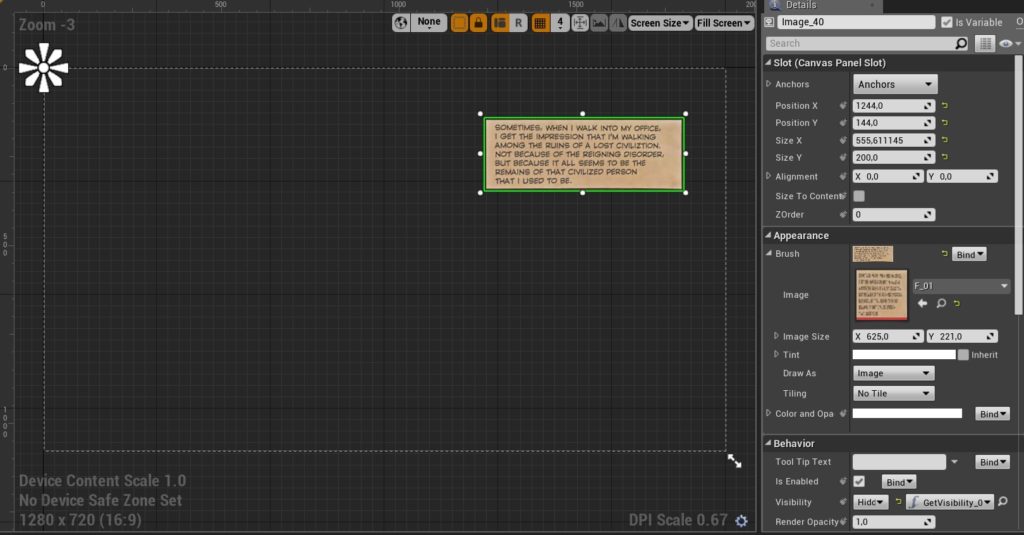Click the Tint white color bar
1024x535 pixels.
(904, 355)
